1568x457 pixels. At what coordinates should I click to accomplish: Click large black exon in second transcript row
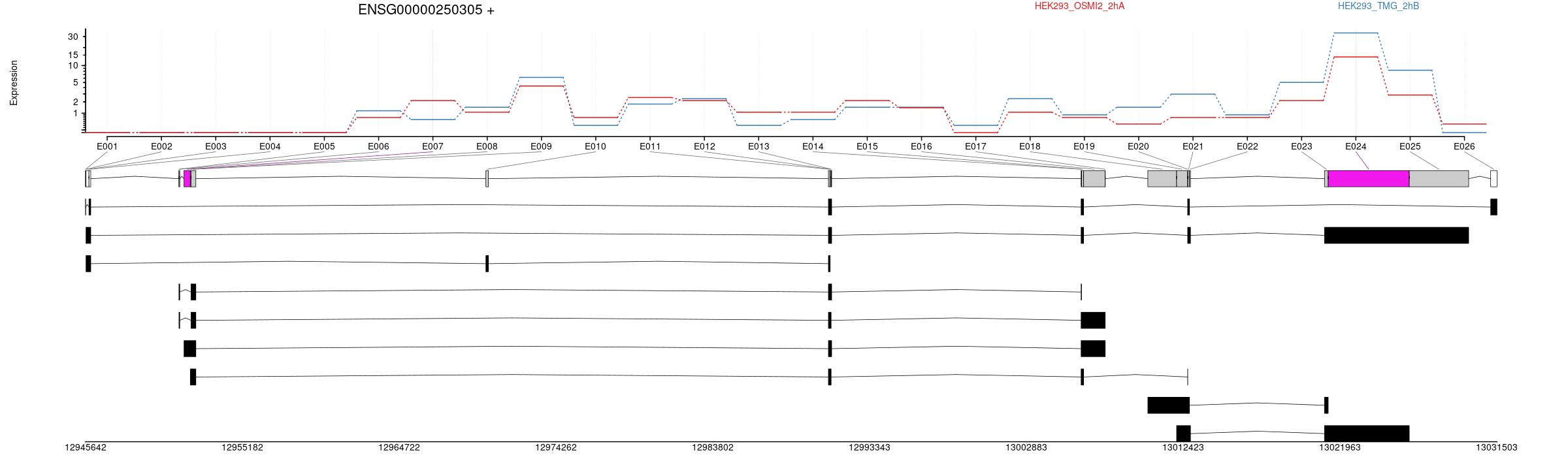pyautogui.click(x=1396, y=235)
